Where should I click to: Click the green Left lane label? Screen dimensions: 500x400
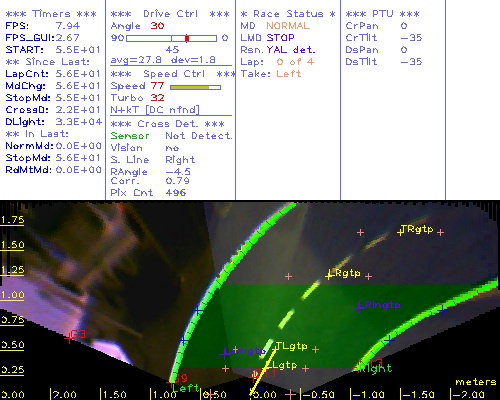[185, 388]
